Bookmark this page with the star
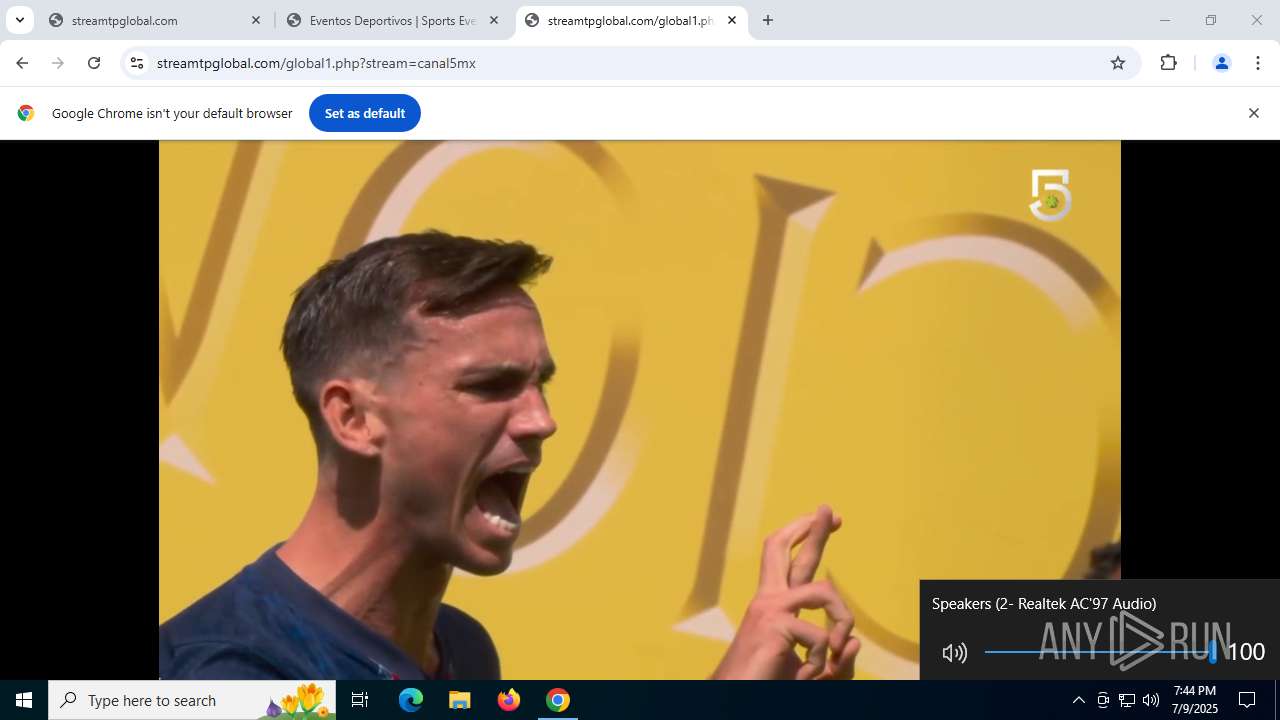The image size is (1280, 720). [1118, 63]
